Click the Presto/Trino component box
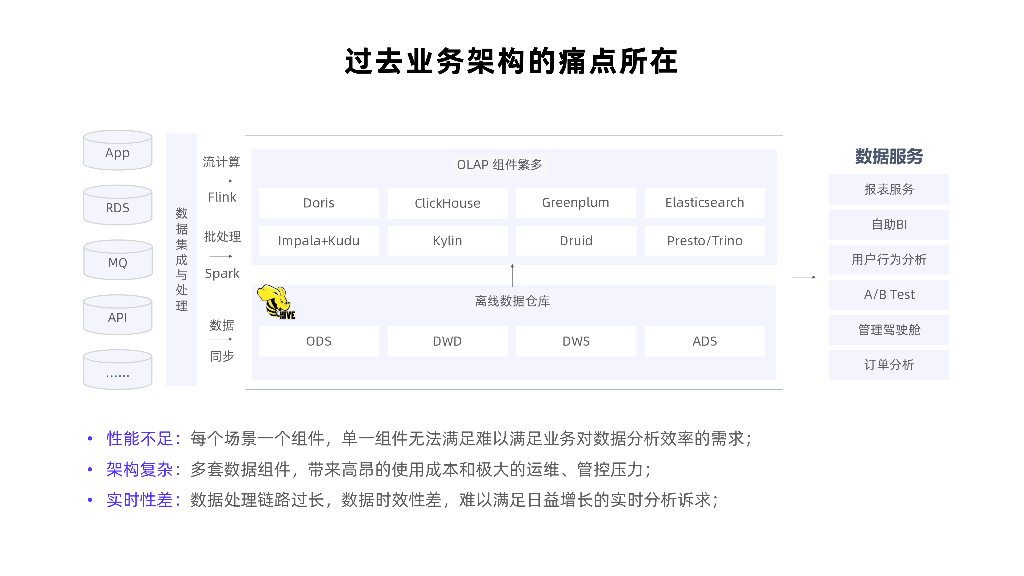The width and height of the screenshot is (1024, 576). point(705,241)
